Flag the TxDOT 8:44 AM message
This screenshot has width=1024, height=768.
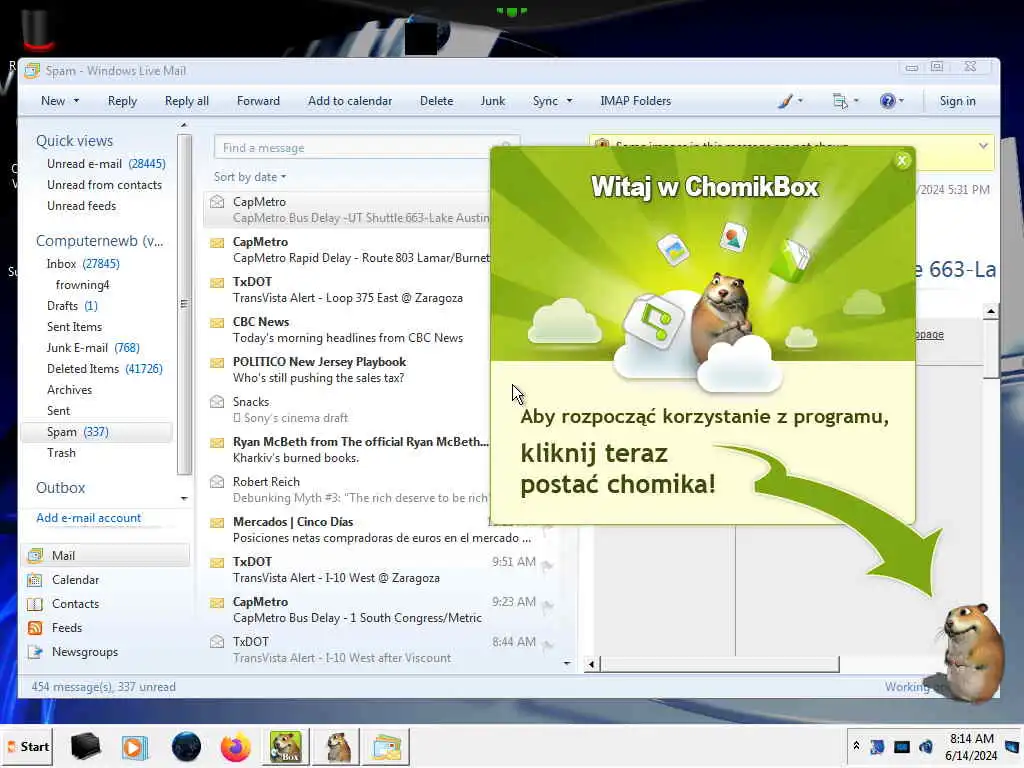coord(547,645)
